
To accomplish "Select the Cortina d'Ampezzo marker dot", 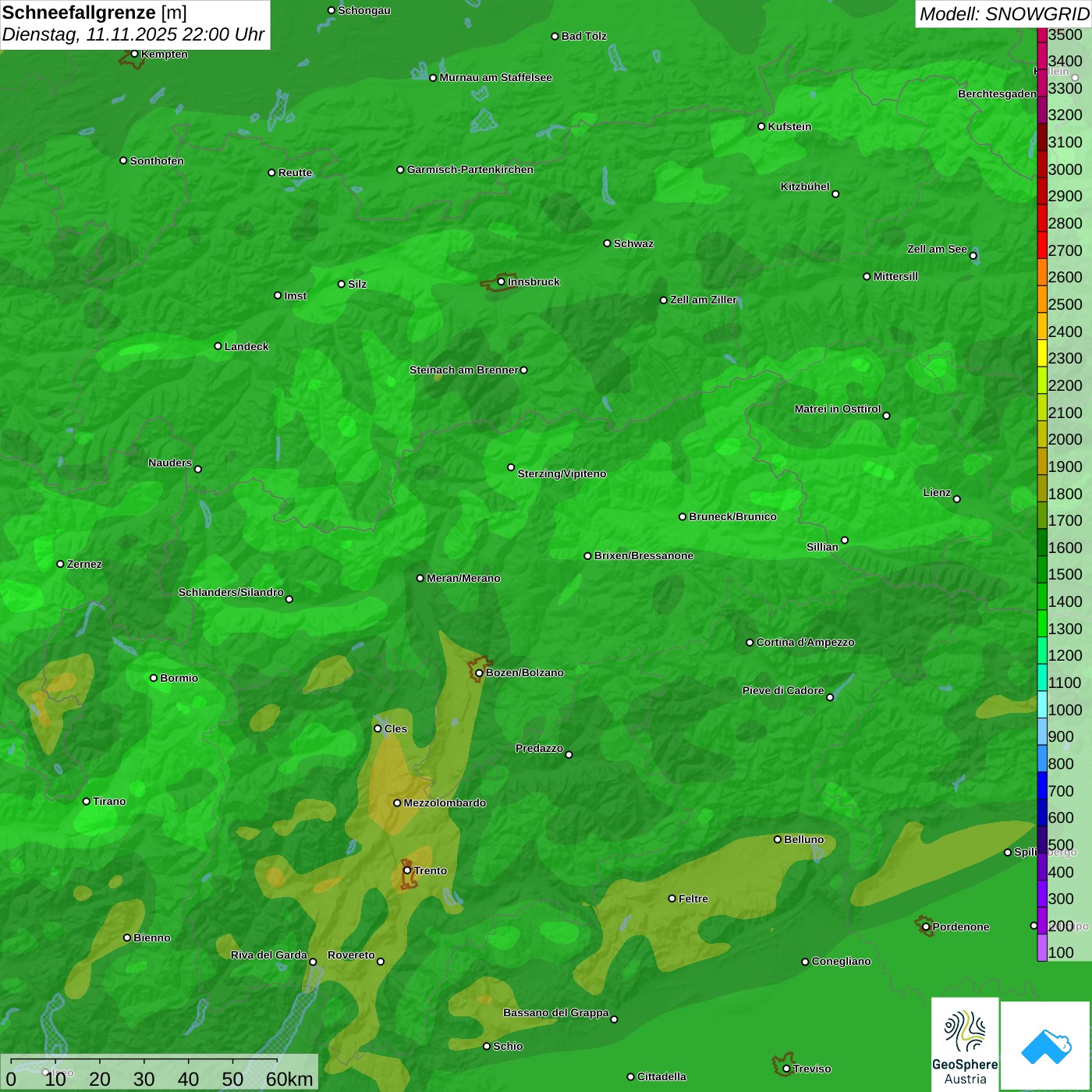I will (x=750, y=643).
